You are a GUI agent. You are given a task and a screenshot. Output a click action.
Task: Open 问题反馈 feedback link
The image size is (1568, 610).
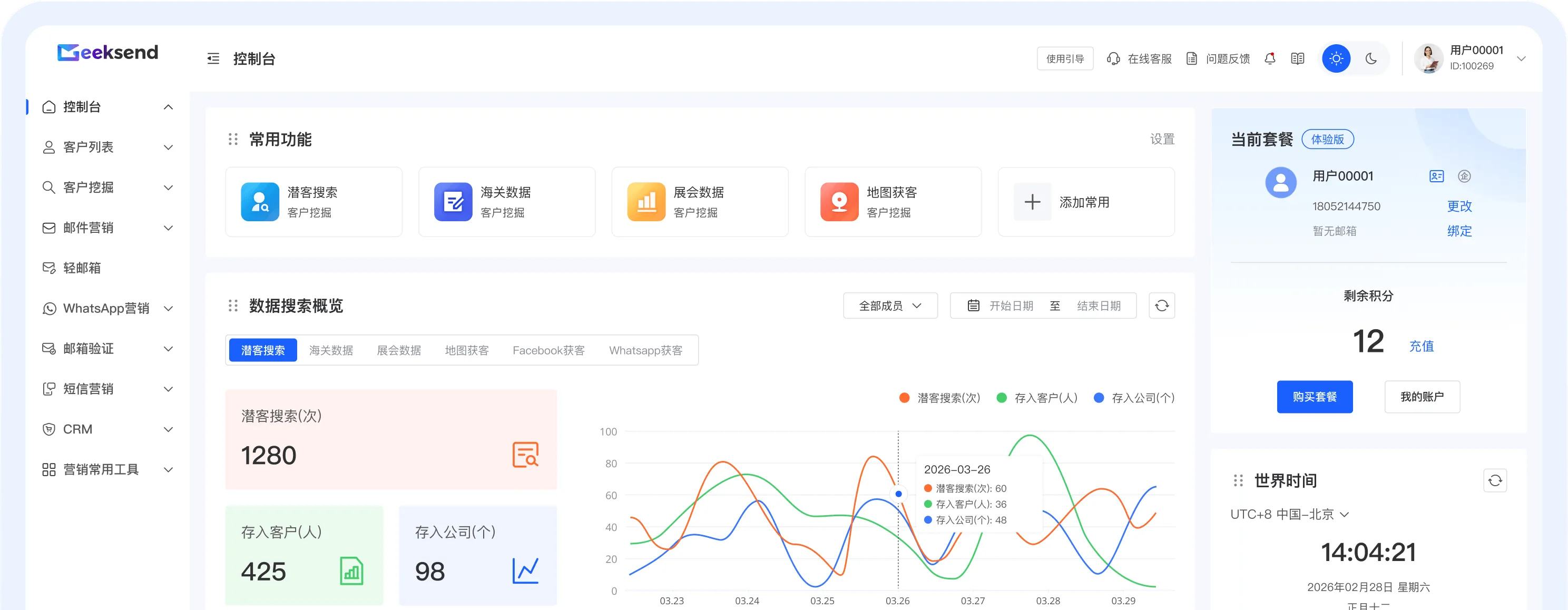coord(1218,58)
